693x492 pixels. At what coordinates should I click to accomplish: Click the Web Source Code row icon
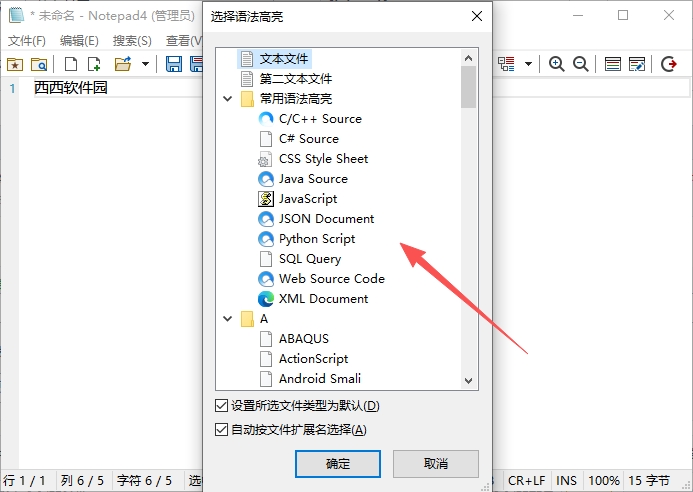[266, 278]
